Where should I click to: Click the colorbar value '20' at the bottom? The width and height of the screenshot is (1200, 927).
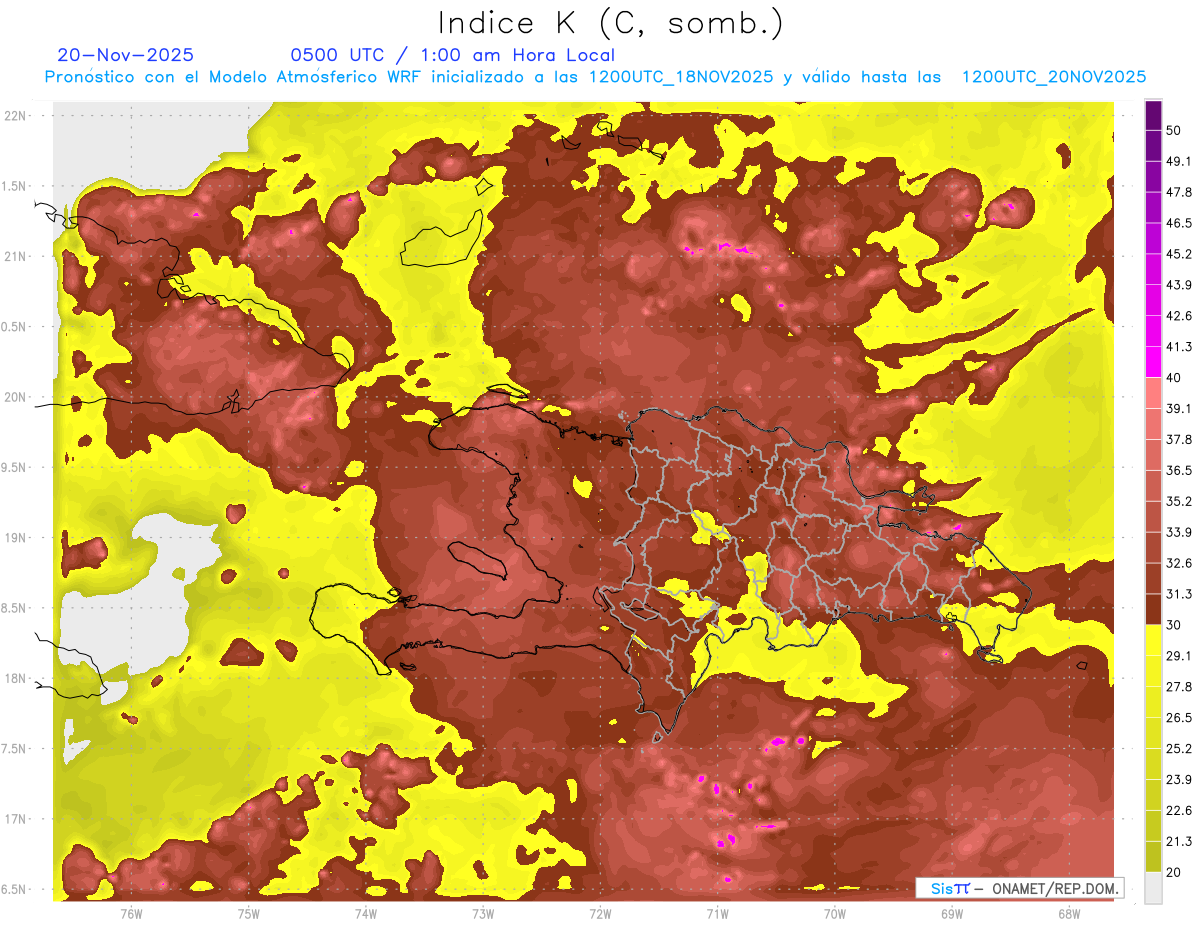tap(1174, 873)
